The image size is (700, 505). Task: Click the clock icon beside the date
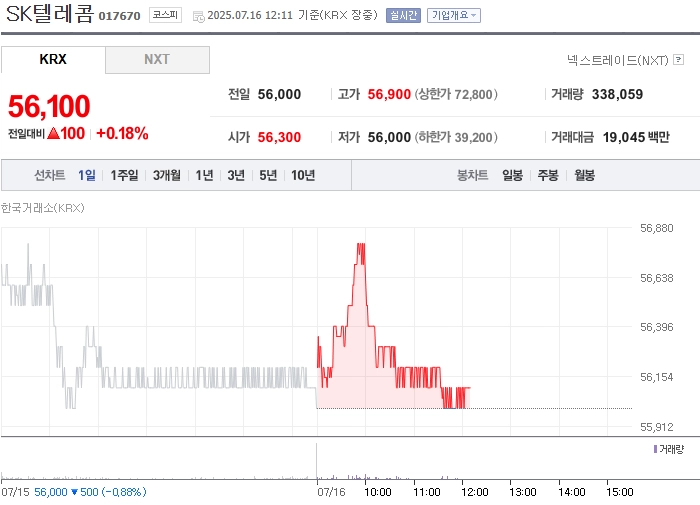click(x=198, y=17)
